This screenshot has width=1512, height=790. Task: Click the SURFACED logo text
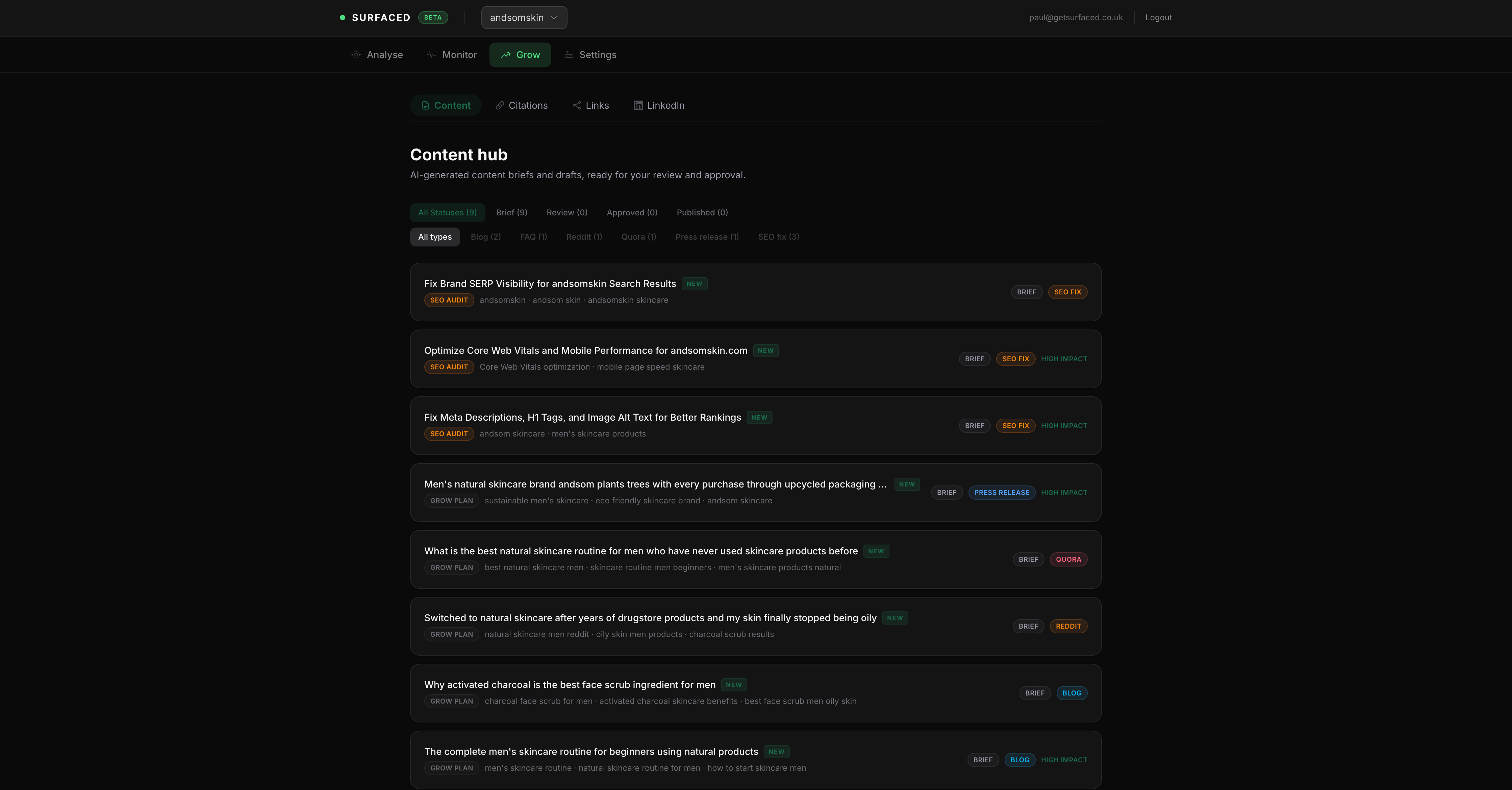click(x=381, y=18)
